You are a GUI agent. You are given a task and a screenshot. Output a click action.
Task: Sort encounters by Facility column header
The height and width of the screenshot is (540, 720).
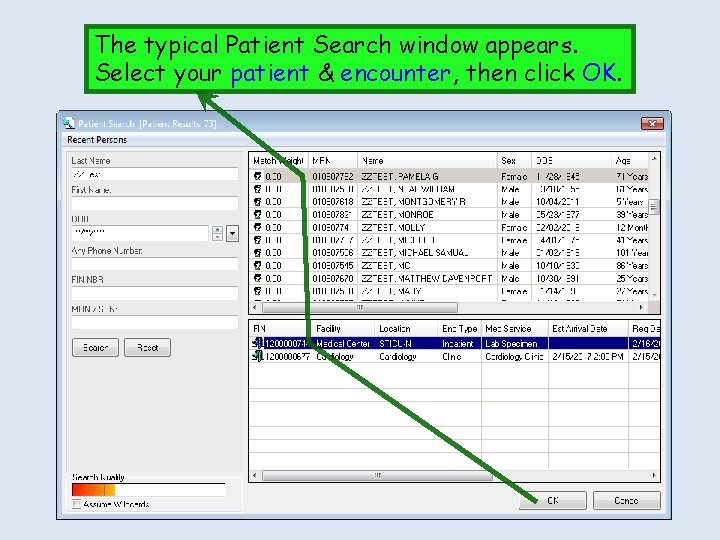tap(343, 329)
